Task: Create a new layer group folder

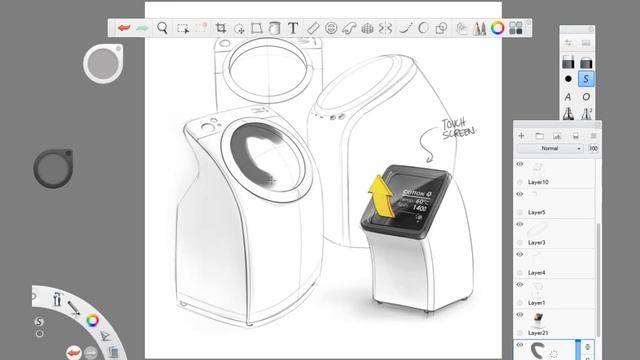Action: click(x=540, y=136)
